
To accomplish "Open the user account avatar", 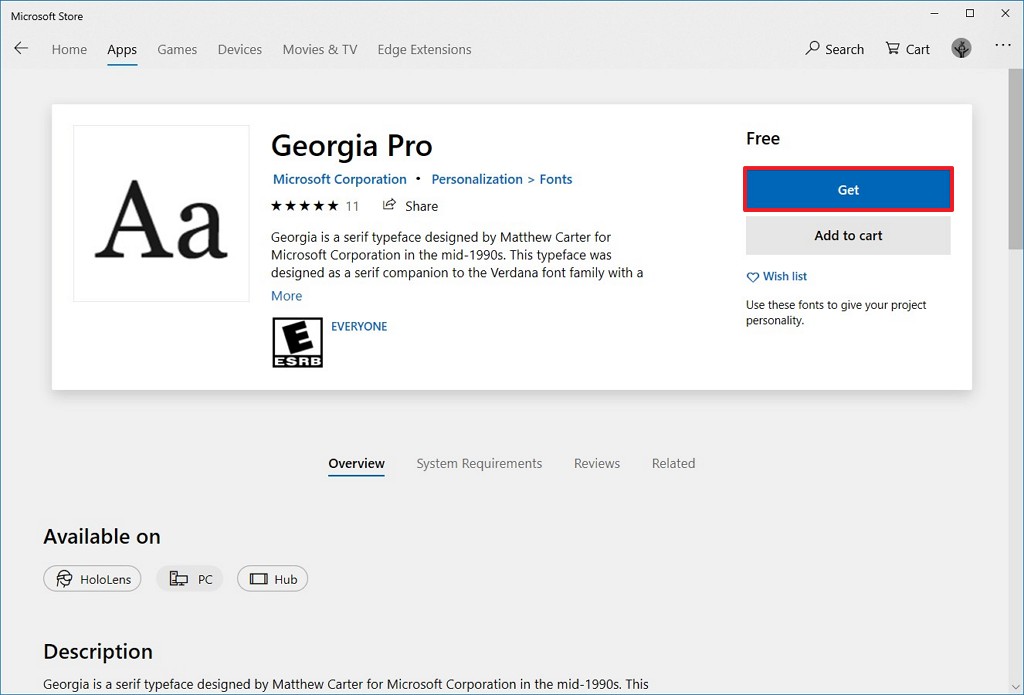I will pos(961,48).
